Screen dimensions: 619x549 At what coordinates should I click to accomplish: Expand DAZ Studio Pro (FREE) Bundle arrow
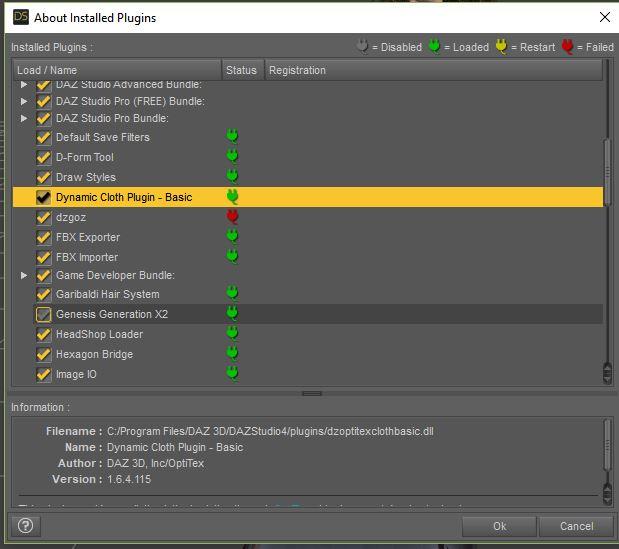(24, 101)
